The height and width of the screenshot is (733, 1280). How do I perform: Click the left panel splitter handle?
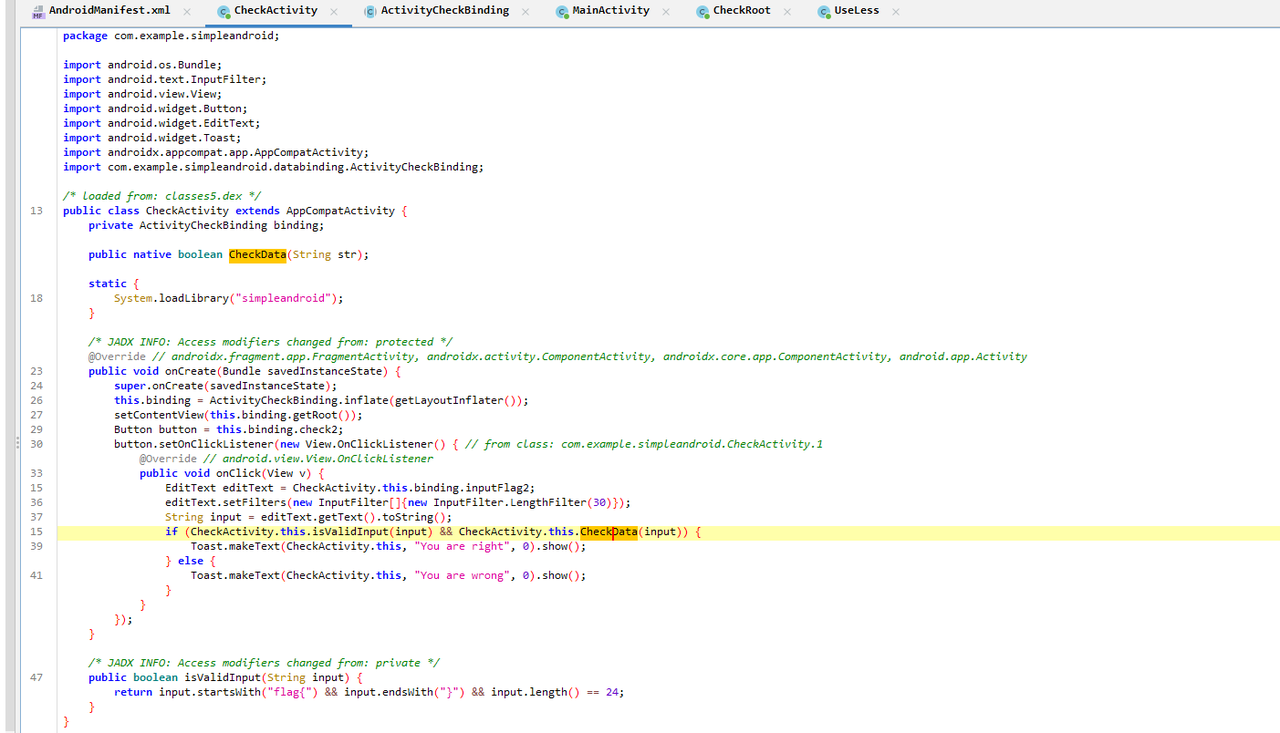16,442
